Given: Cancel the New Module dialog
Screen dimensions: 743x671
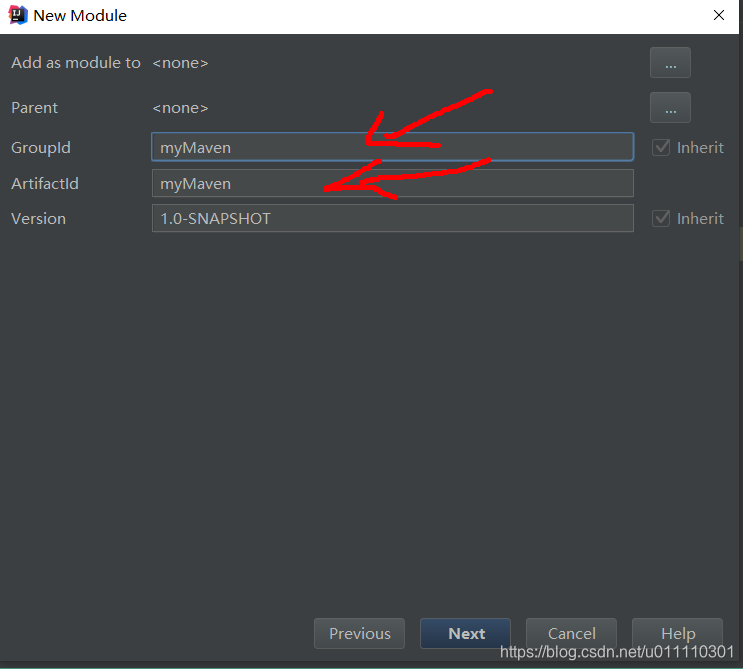Looking at the screenshot, I should (x=571, y=633).
